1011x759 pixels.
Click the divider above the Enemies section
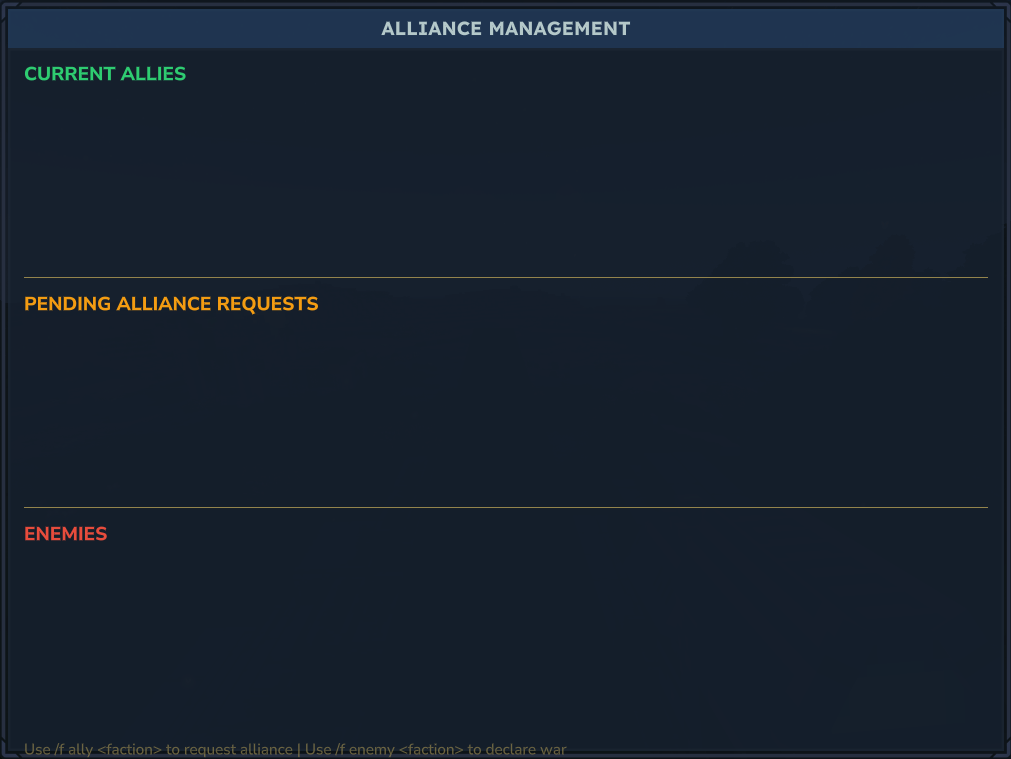tap(505, 507)
